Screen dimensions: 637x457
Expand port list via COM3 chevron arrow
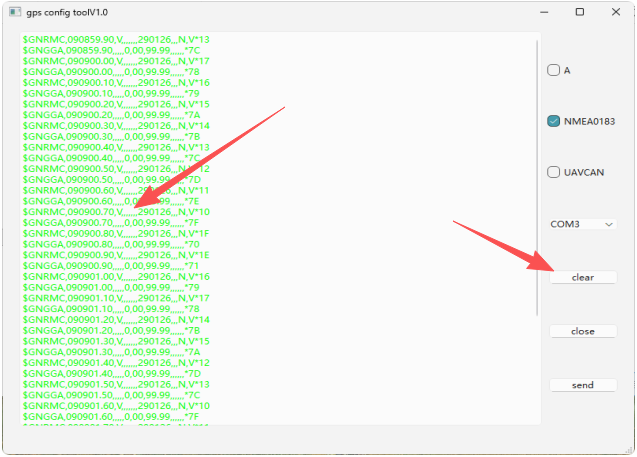(x=609, y=224)
